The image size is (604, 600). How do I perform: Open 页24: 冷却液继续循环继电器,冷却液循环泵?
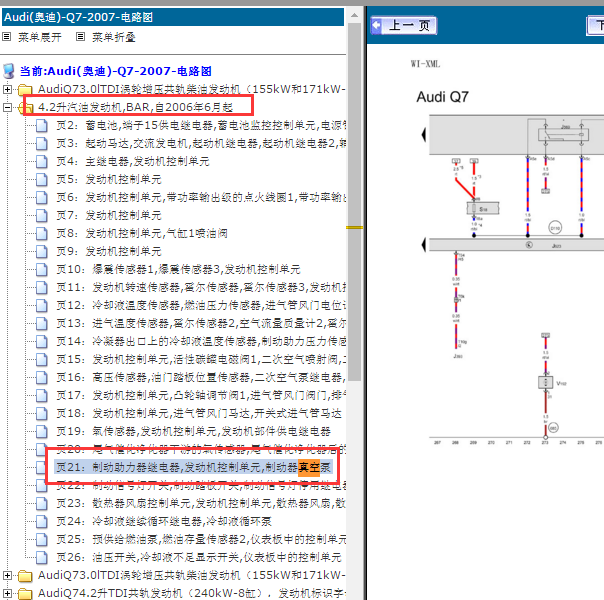[x=164, y=521]
